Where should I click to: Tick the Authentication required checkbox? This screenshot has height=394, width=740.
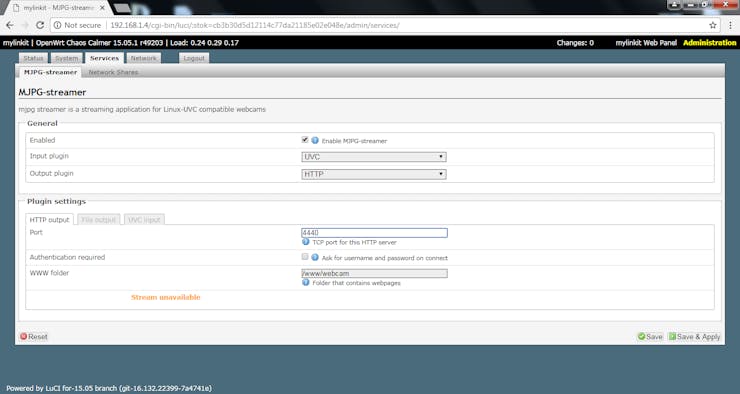click(305, 257)
